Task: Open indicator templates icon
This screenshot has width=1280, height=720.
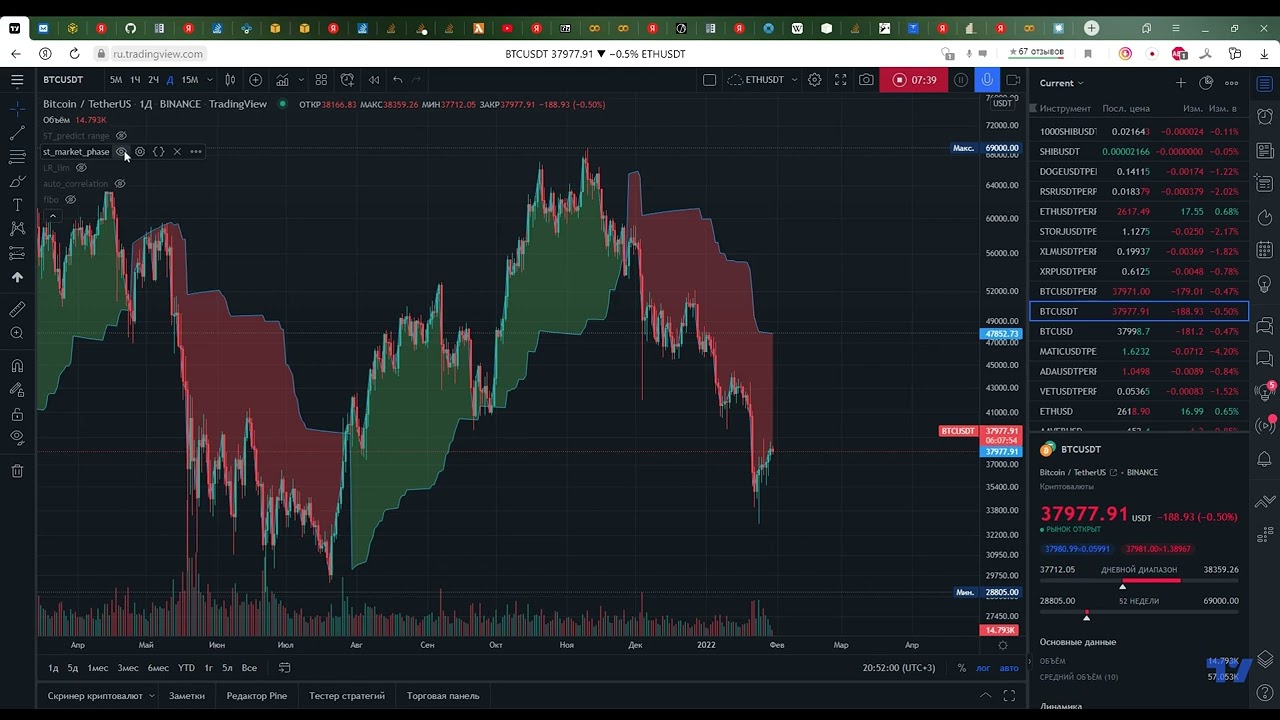Action: pyautogui.click(x=321, y=80)
